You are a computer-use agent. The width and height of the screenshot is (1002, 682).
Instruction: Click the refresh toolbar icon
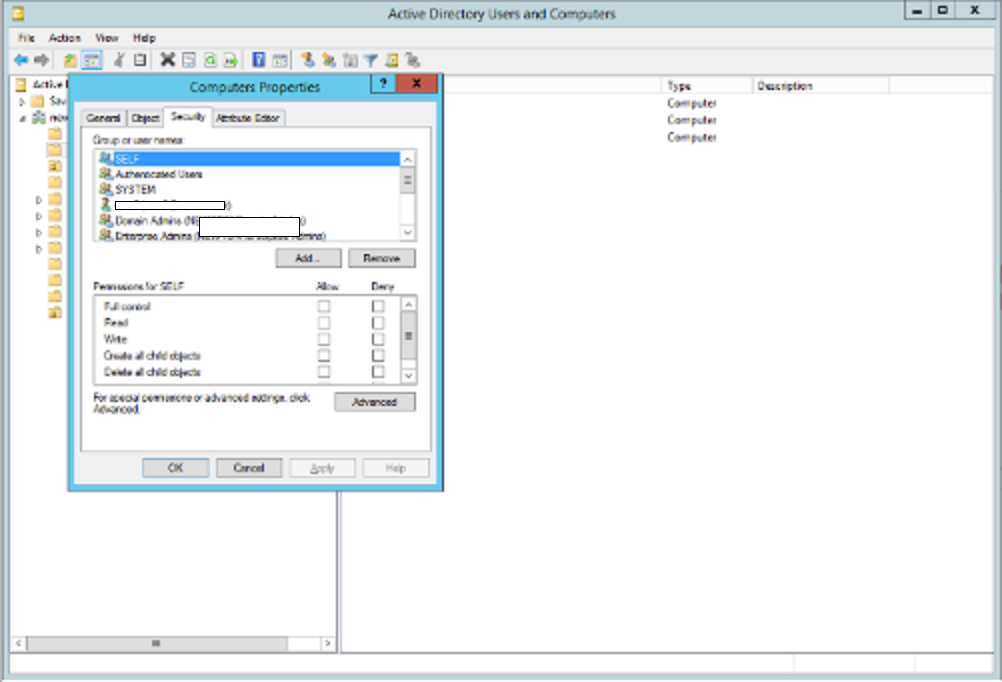pyautogui.click(x=211, y=59)
